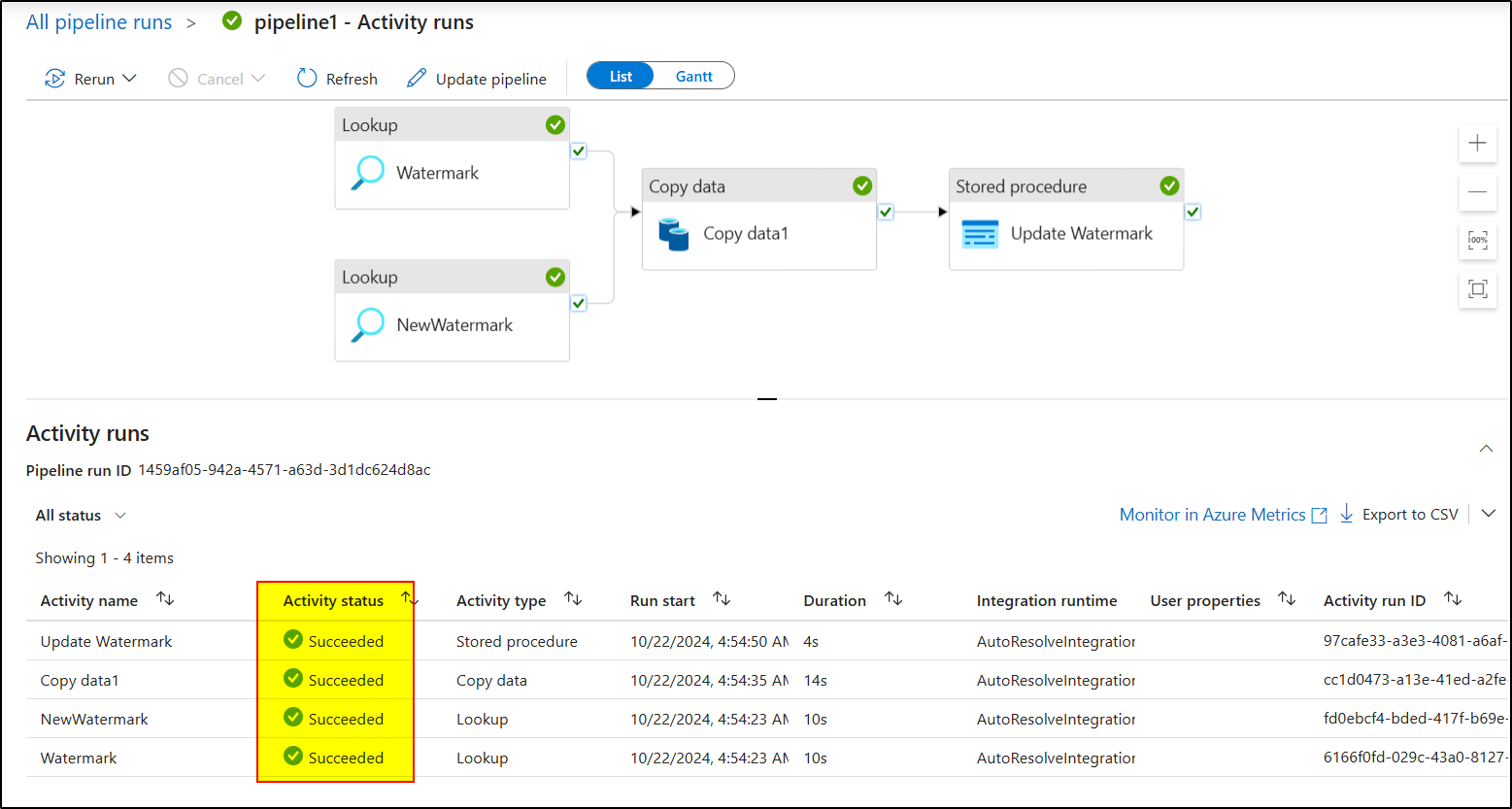This screenshot has height=809, width=1512.
Task: Click the 14s duration cell
Action: coord(816,681)
